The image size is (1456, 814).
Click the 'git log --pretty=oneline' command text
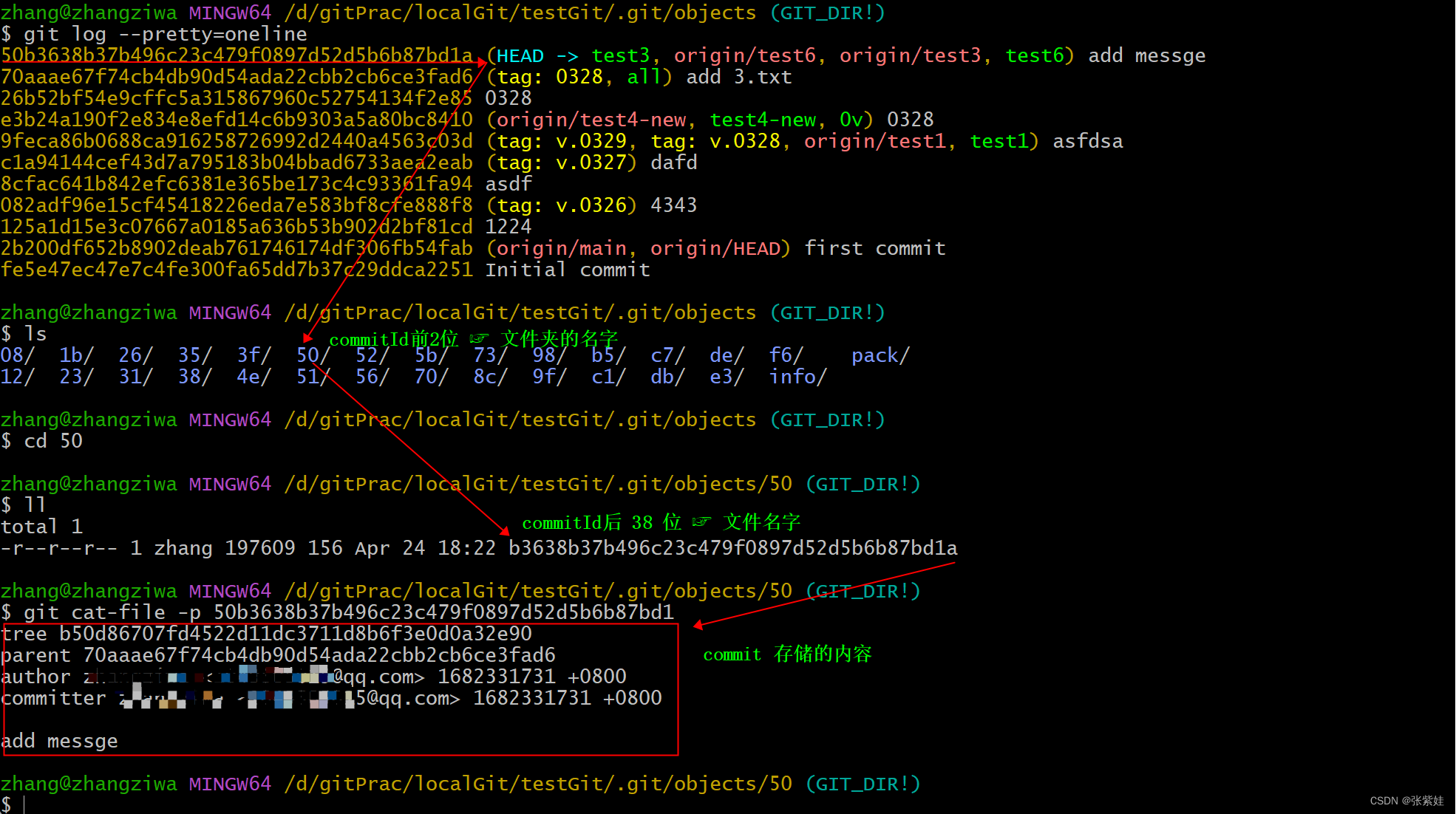pos(165,34)
